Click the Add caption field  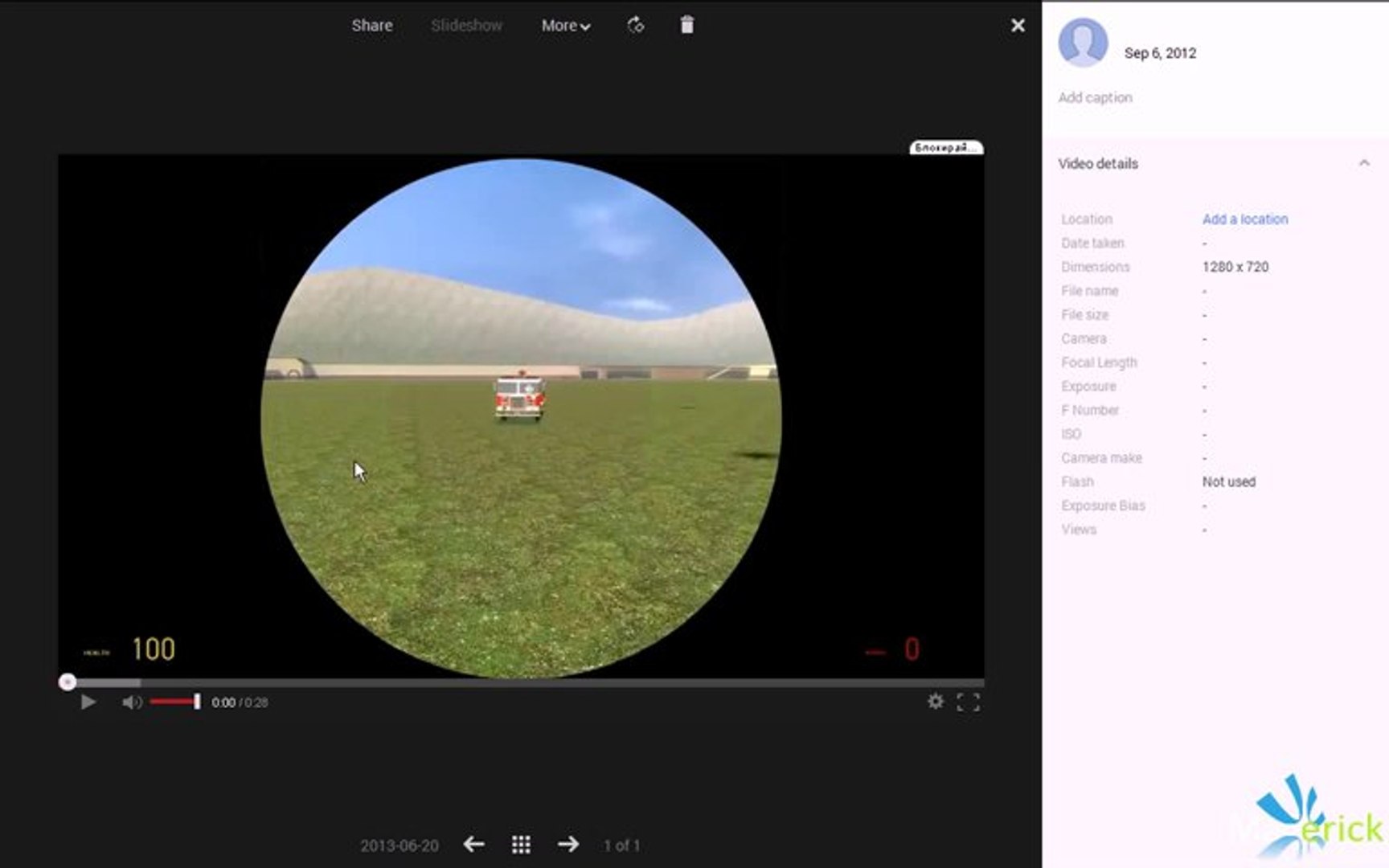1095,97
